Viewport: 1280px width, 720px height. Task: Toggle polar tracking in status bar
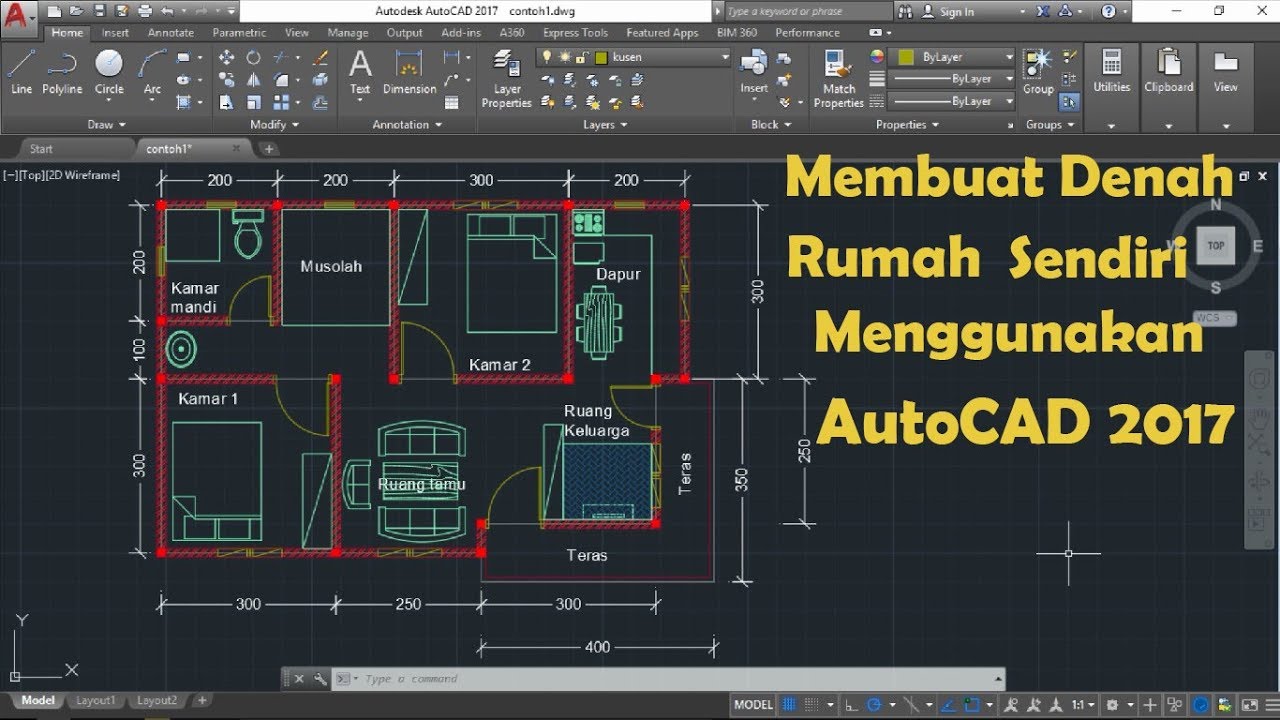pos(873,705)
